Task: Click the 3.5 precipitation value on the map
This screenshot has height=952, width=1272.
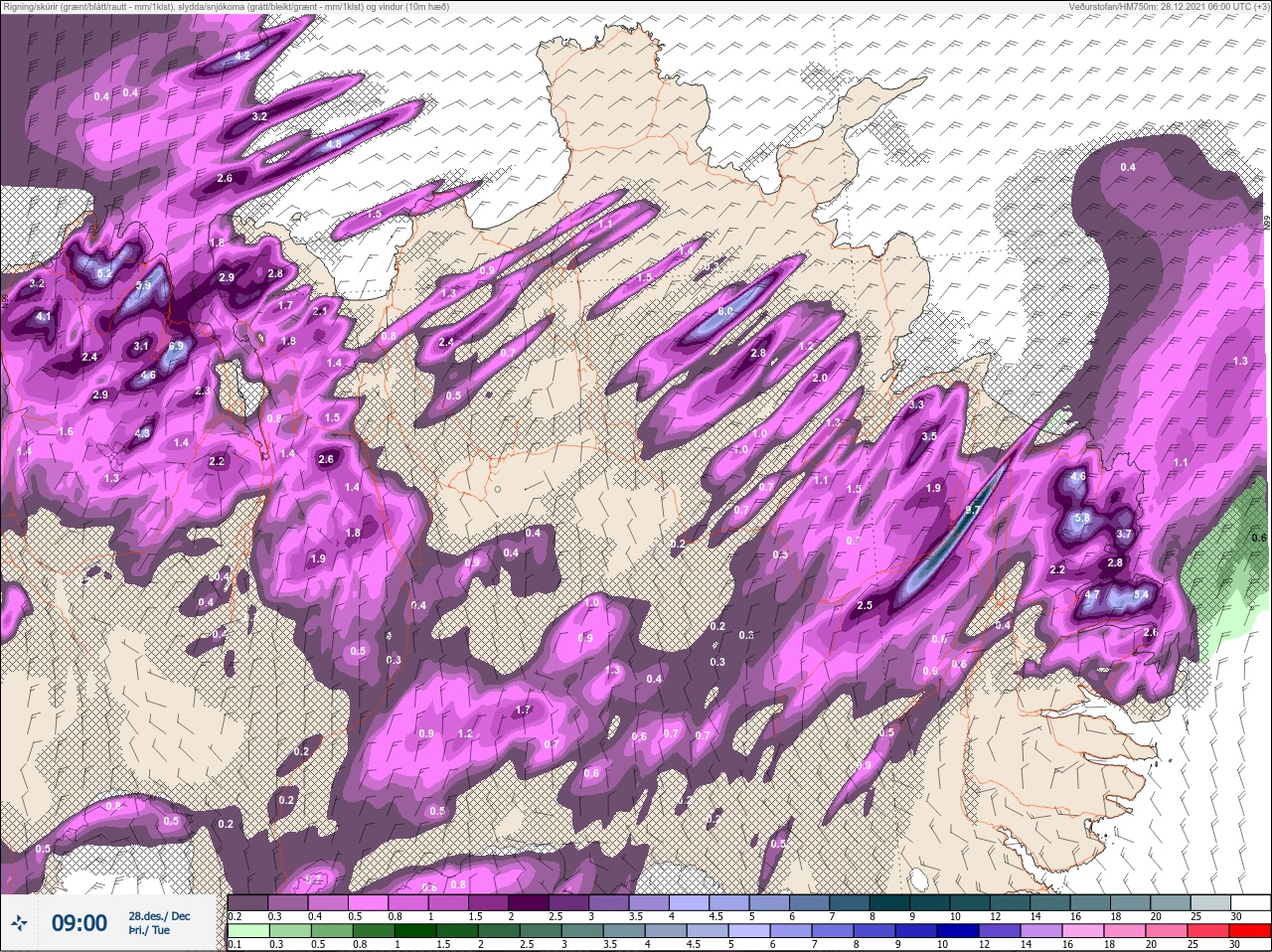Action: [x=929, y=436]
